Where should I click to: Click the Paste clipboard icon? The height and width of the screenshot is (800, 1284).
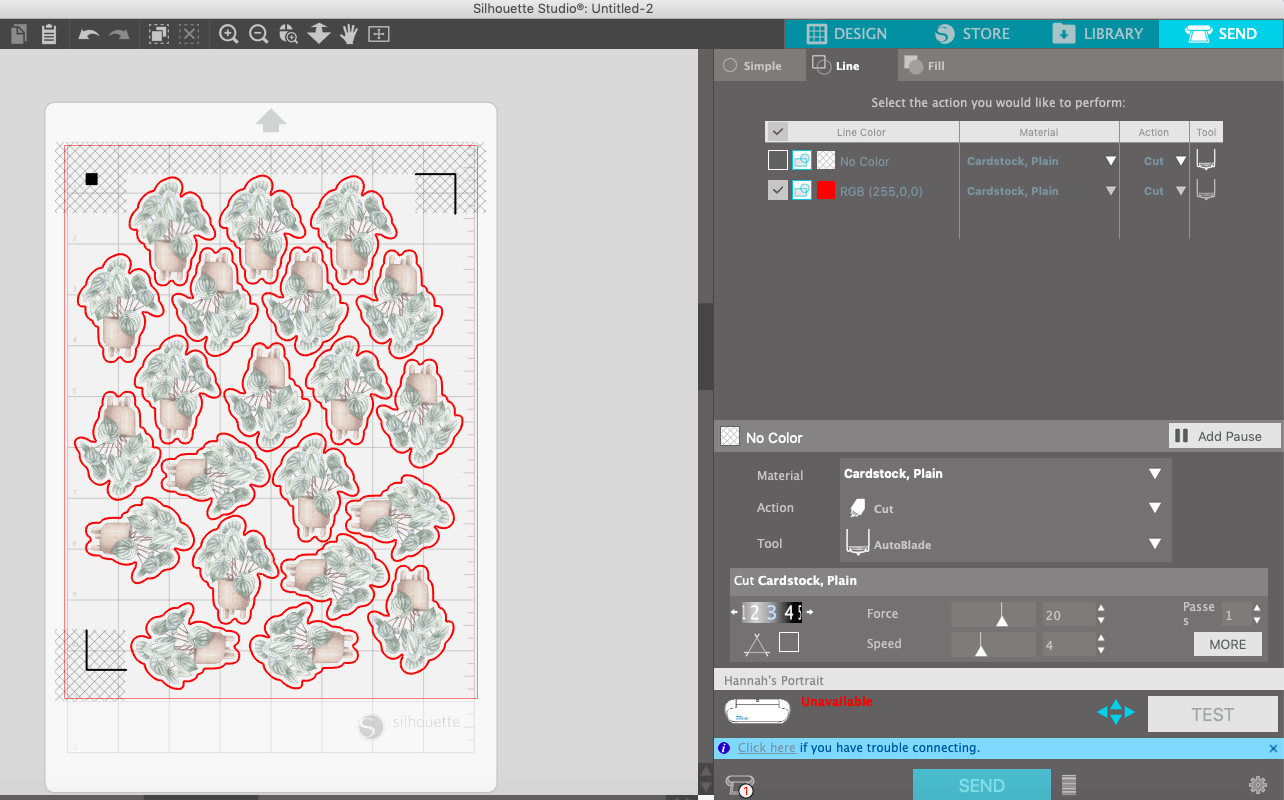(49, 34)
